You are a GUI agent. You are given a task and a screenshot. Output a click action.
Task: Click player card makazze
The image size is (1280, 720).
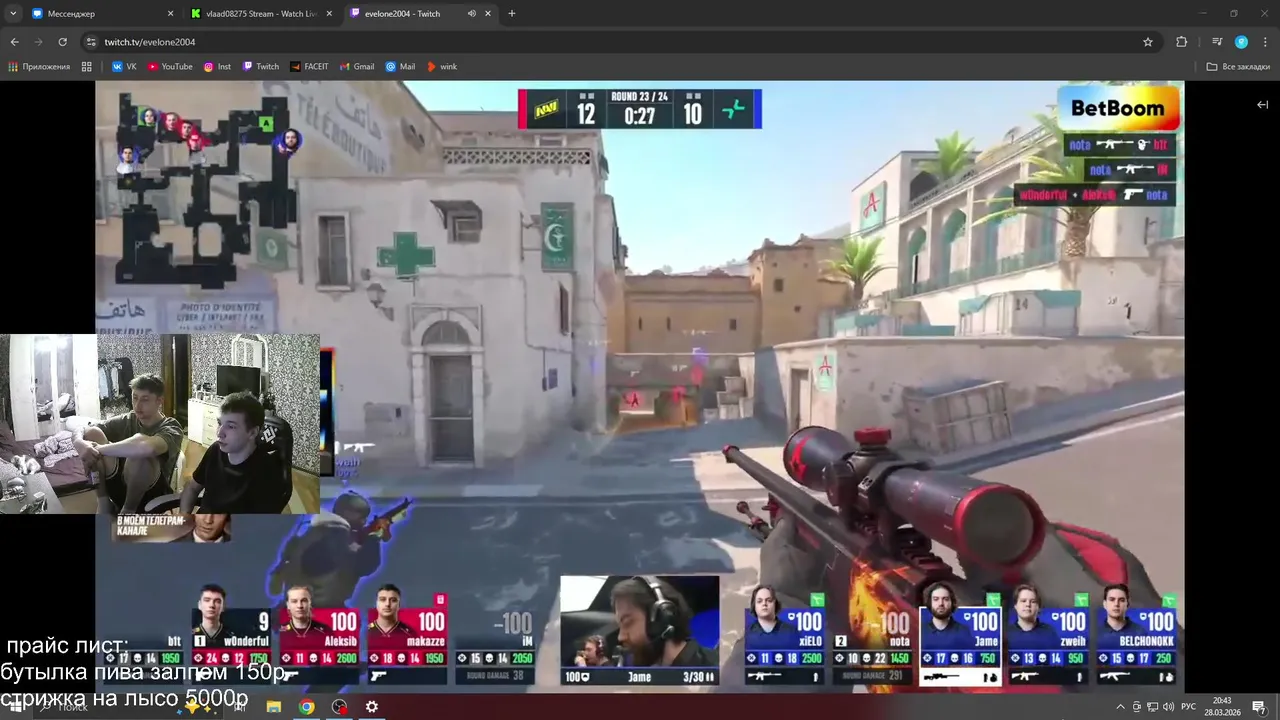409,634
